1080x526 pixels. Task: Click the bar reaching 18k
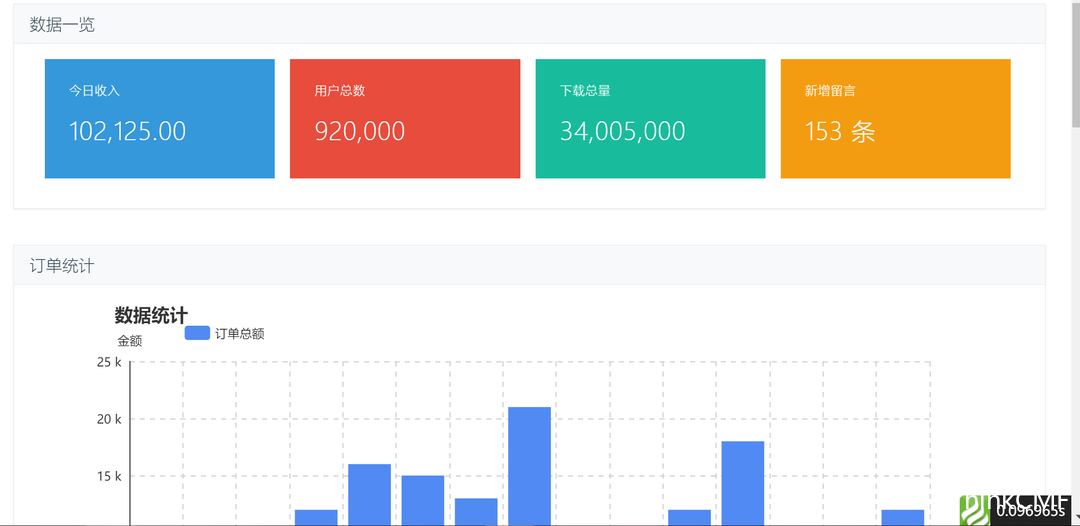[x=742, y=483]
